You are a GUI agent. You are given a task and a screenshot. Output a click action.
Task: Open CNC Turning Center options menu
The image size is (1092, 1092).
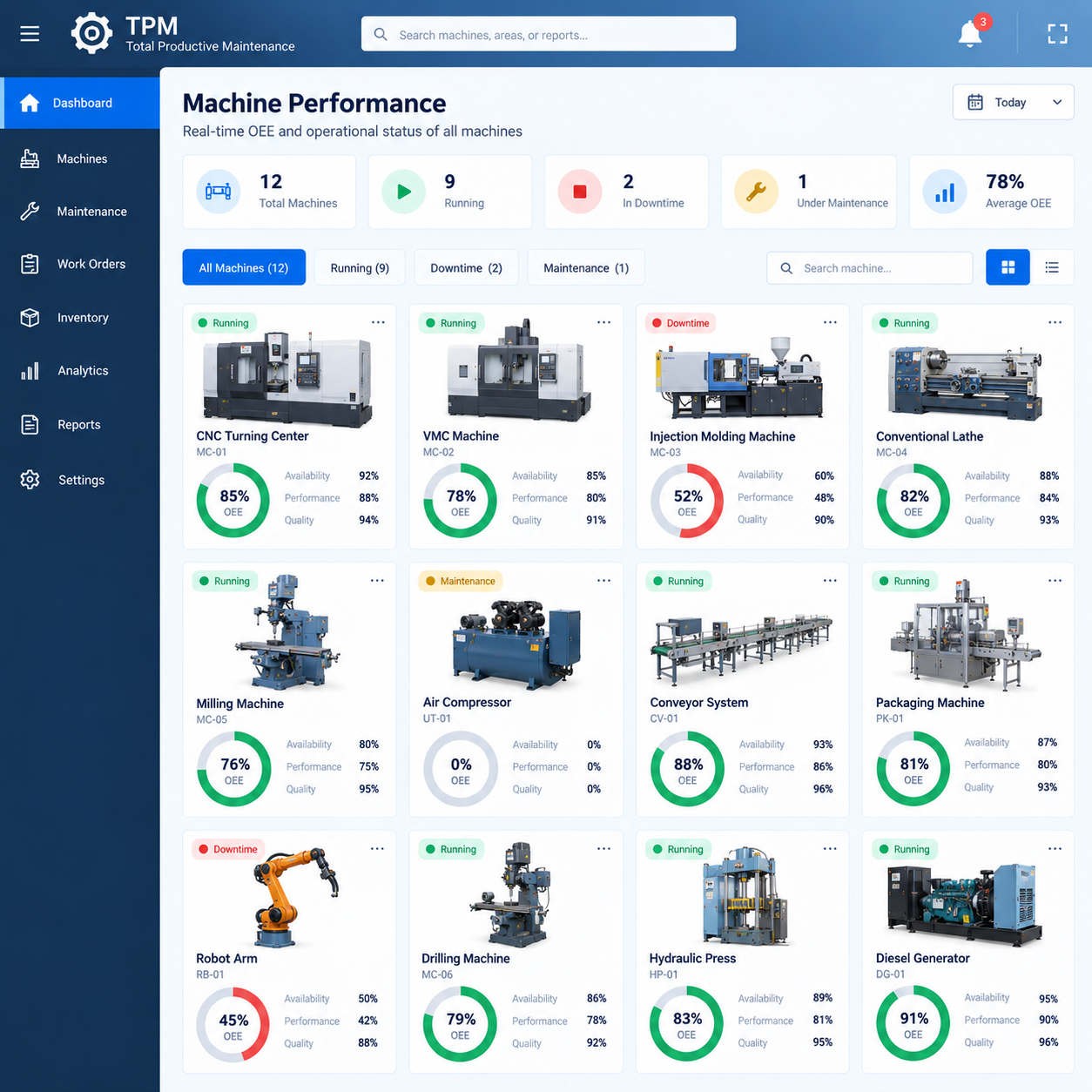378,322
